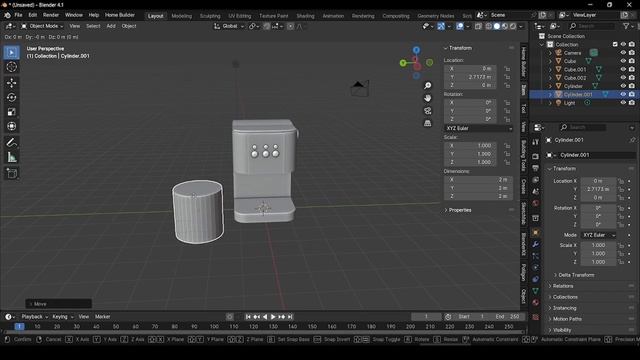Expand the Relations section
Viewport: 640px width, 360px height.
coord(562,286)
